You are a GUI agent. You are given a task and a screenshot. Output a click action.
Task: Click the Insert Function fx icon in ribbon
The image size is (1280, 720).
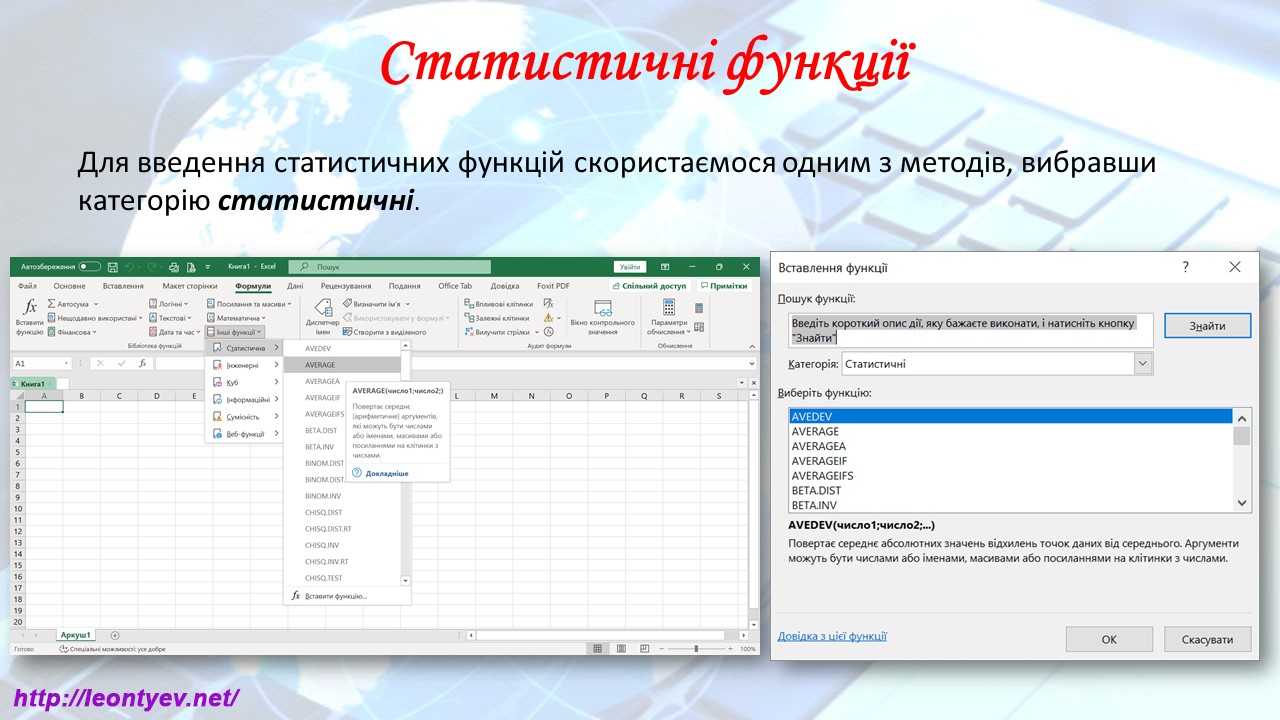[30, 309]
